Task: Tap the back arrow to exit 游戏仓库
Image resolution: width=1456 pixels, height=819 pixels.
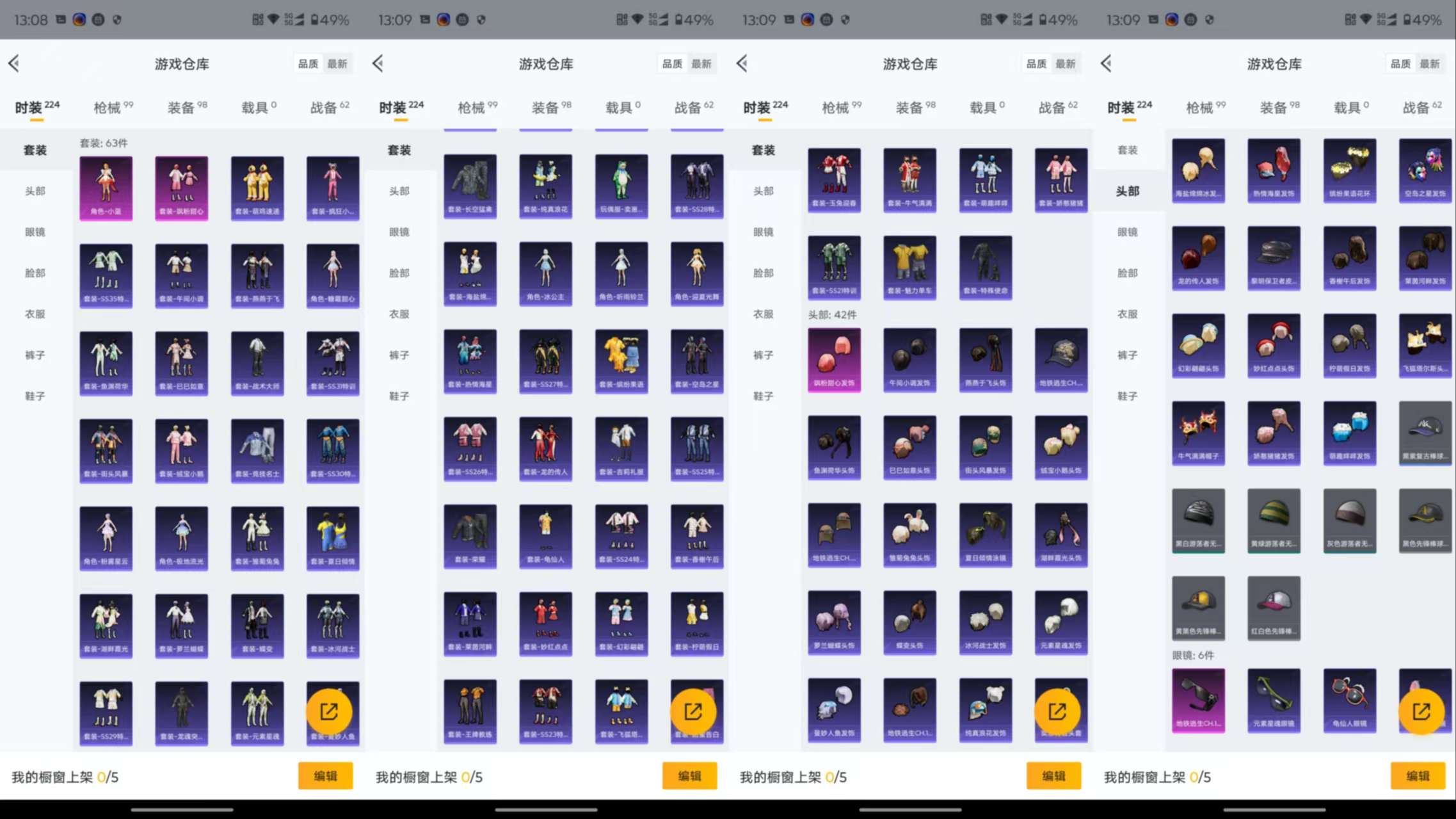Action: (14, 63)
